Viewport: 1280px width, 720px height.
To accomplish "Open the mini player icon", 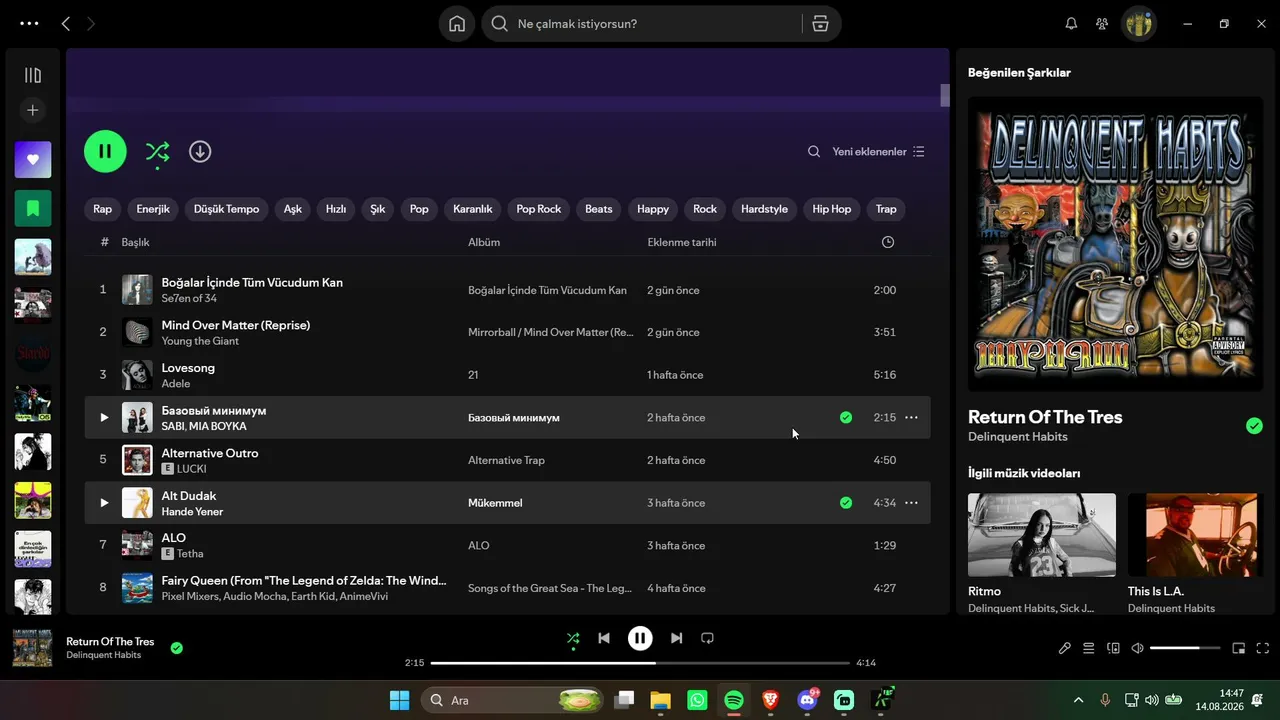I will click(1238, 648).
